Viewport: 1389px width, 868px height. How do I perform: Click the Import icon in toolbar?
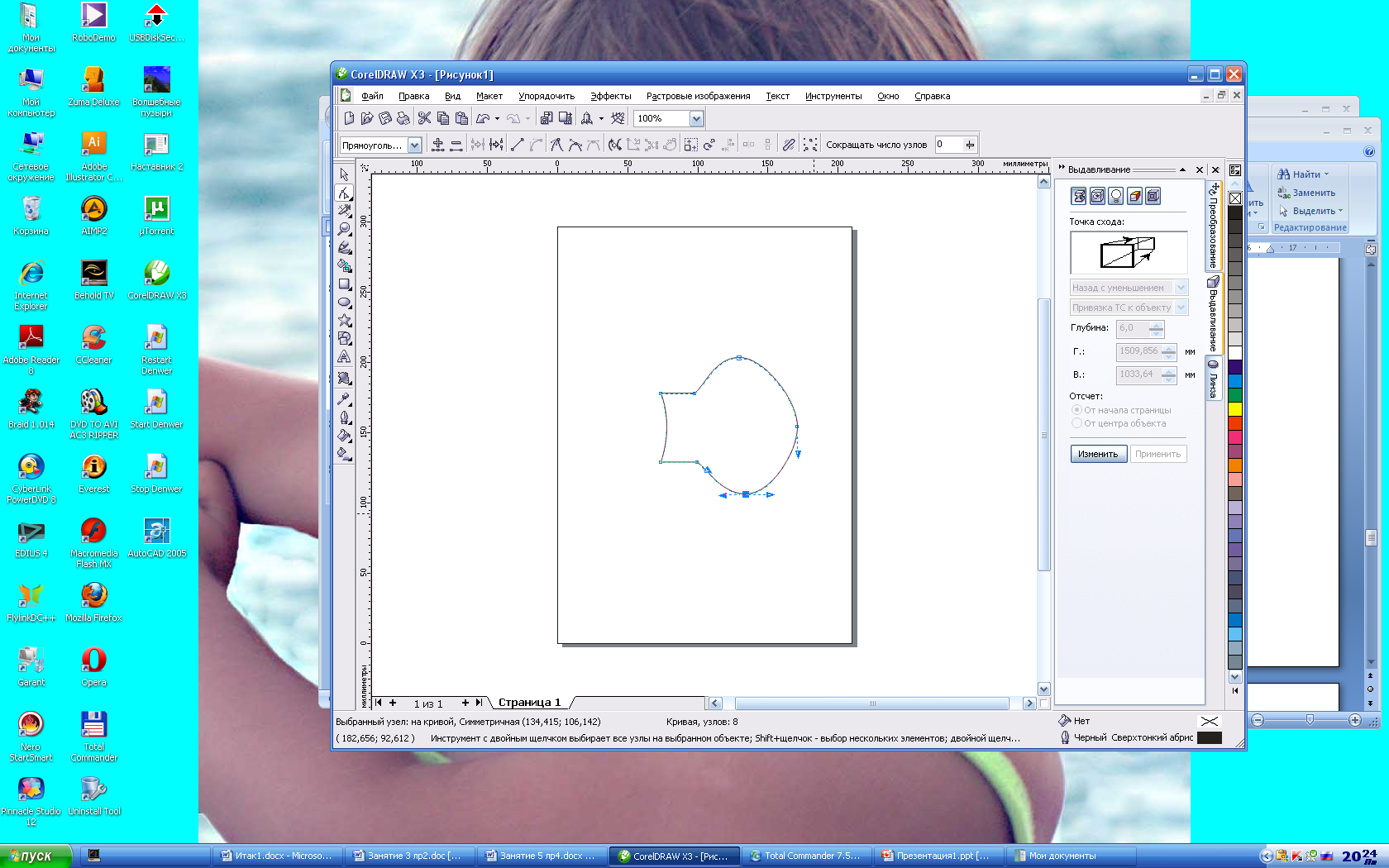coord(547,118)
